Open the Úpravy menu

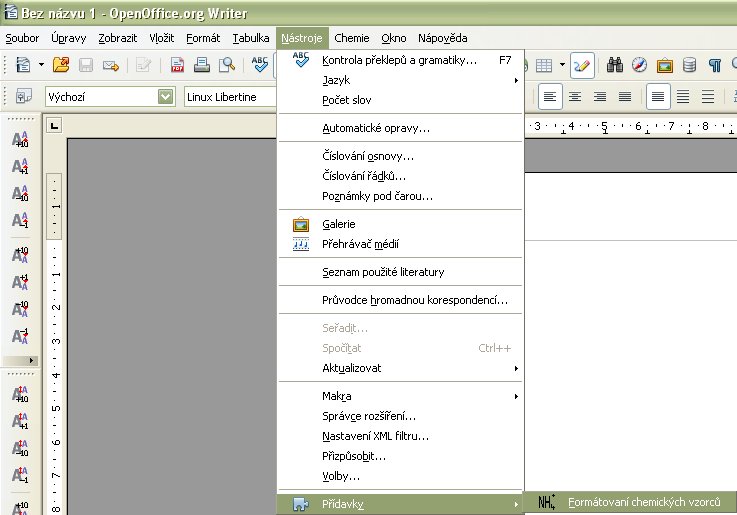click(69, 38)
